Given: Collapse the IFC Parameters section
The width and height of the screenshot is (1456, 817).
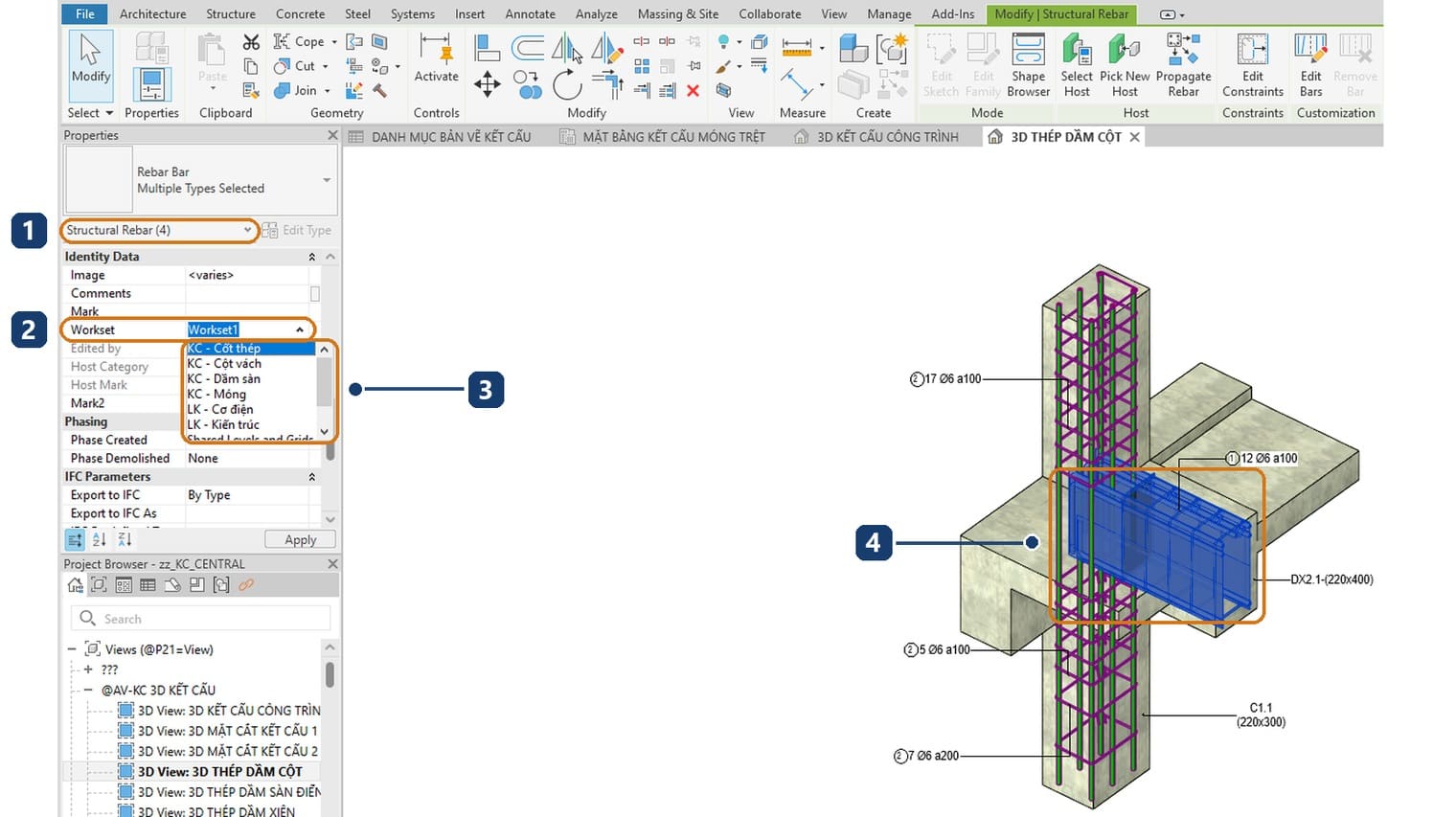Looking at the screenshot, I should coord(311,476).
